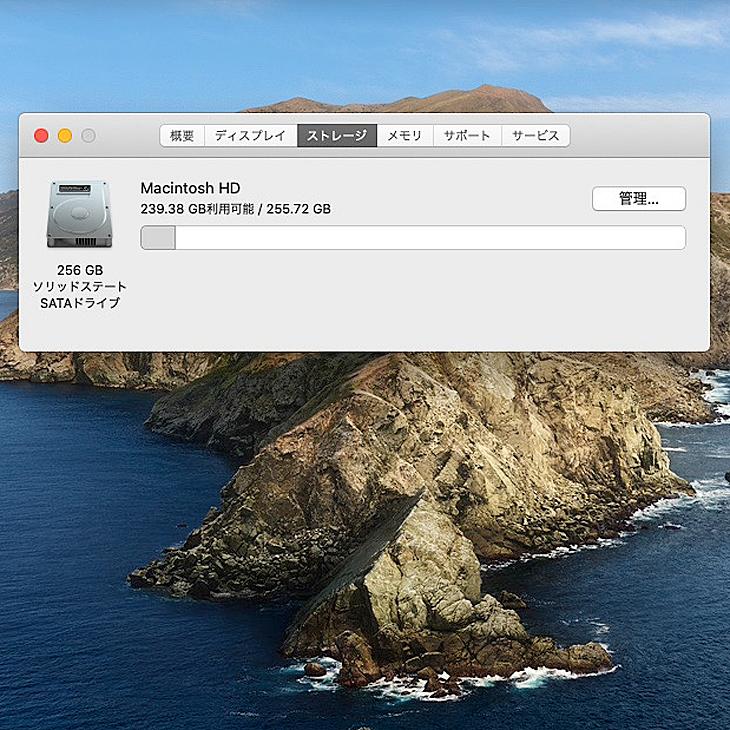Open the 概要 tab
Image resolution: width=730 pixels, height=730 pixels.
point(181,136)
